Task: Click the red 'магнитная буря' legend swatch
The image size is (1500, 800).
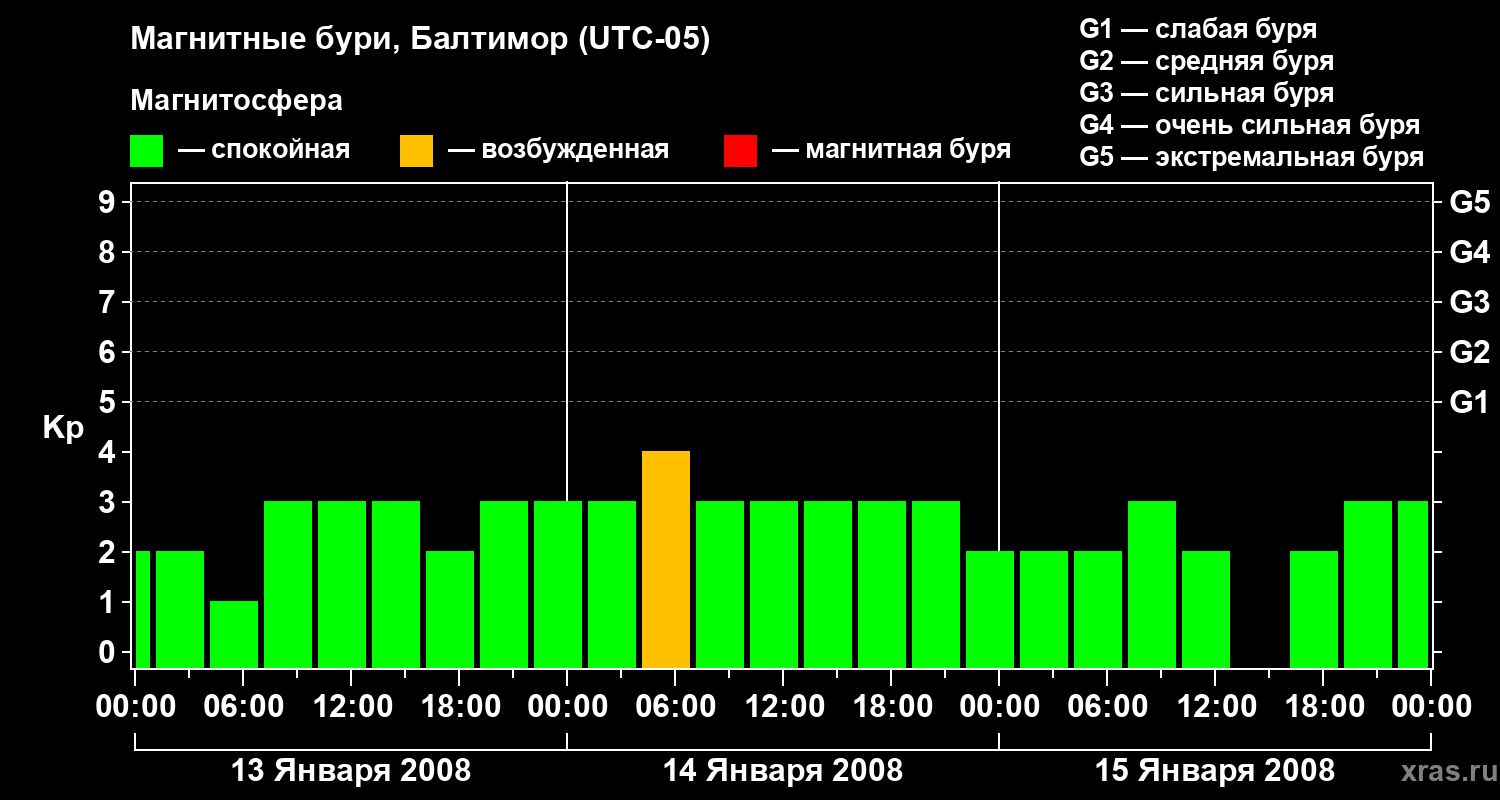Action: (x=740, y=151)
